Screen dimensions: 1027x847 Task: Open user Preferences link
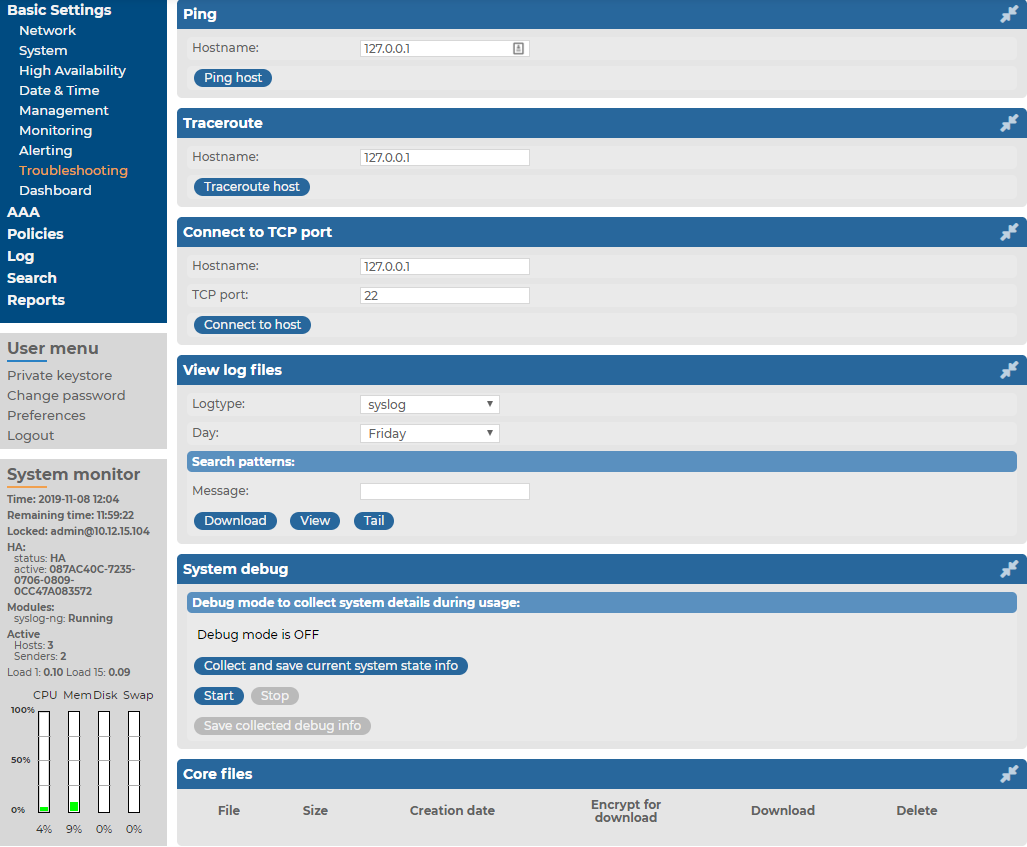pyautogui.click(x=46, y=415)
